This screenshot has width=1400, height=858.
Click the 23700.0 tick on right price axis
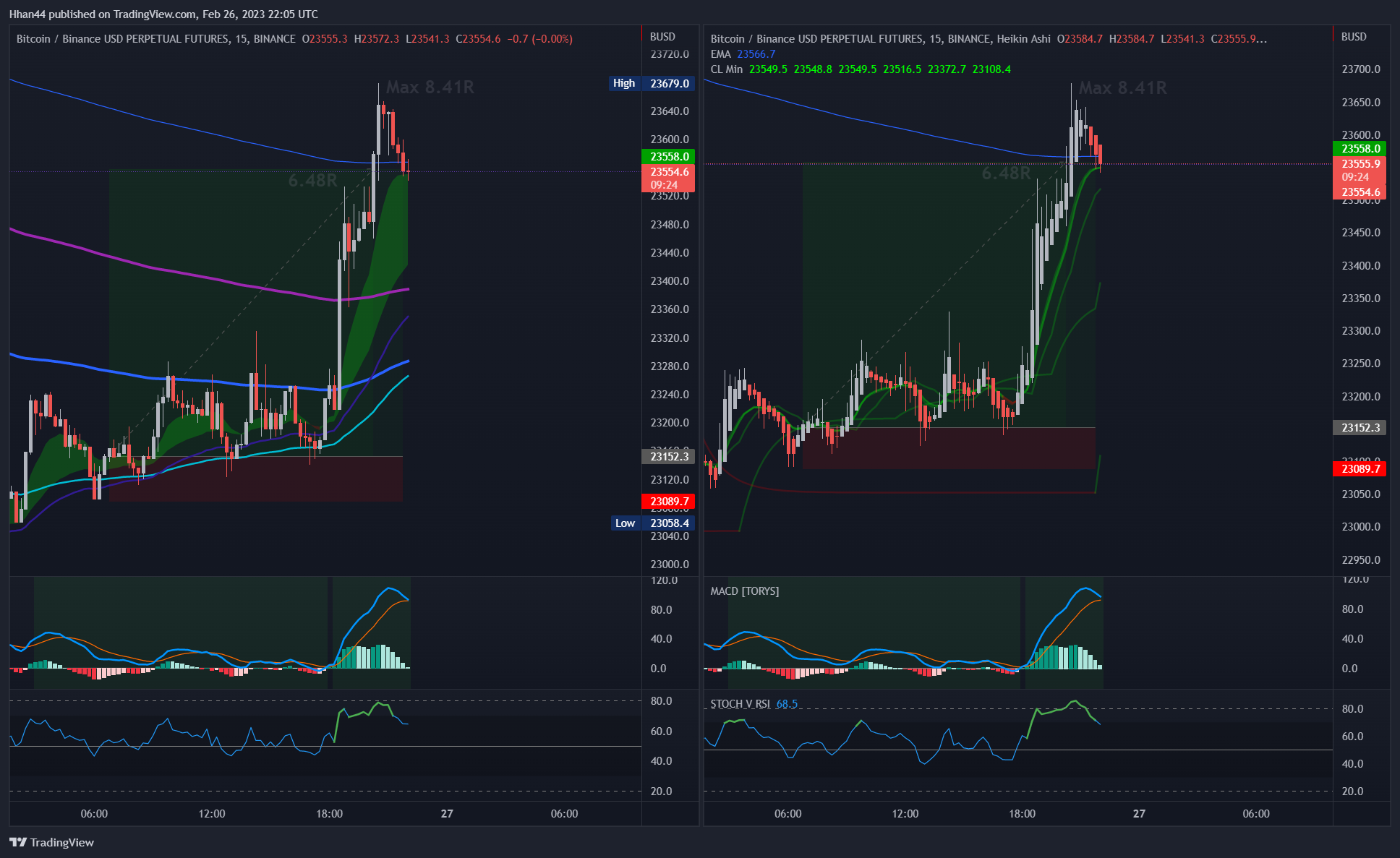pos(1361,69)
